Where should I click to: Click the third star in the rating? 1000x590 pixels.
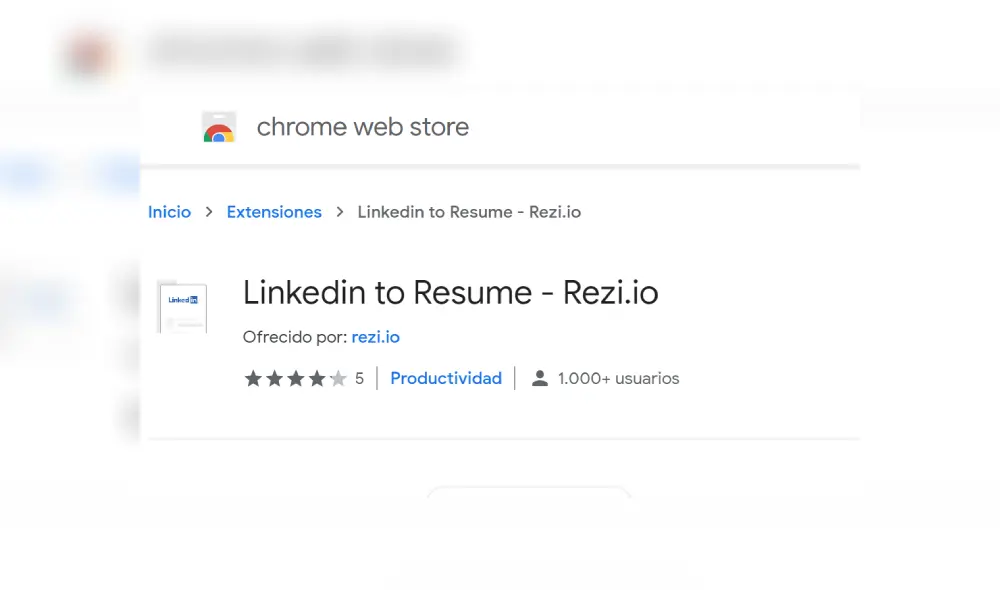pos(295,378)
